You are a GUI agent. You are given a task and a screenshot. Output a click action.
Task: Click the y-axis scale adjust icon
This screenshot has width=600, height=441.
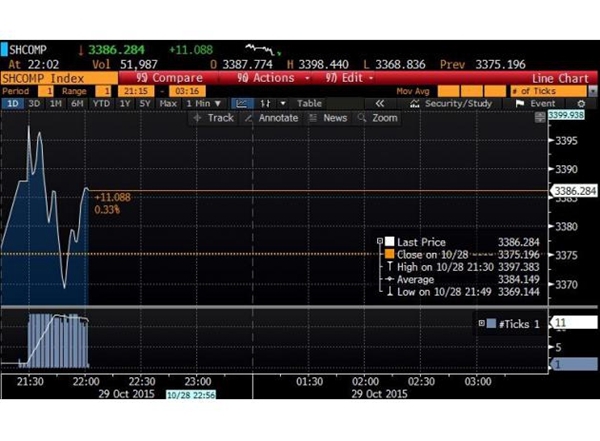tap(540, 118)
